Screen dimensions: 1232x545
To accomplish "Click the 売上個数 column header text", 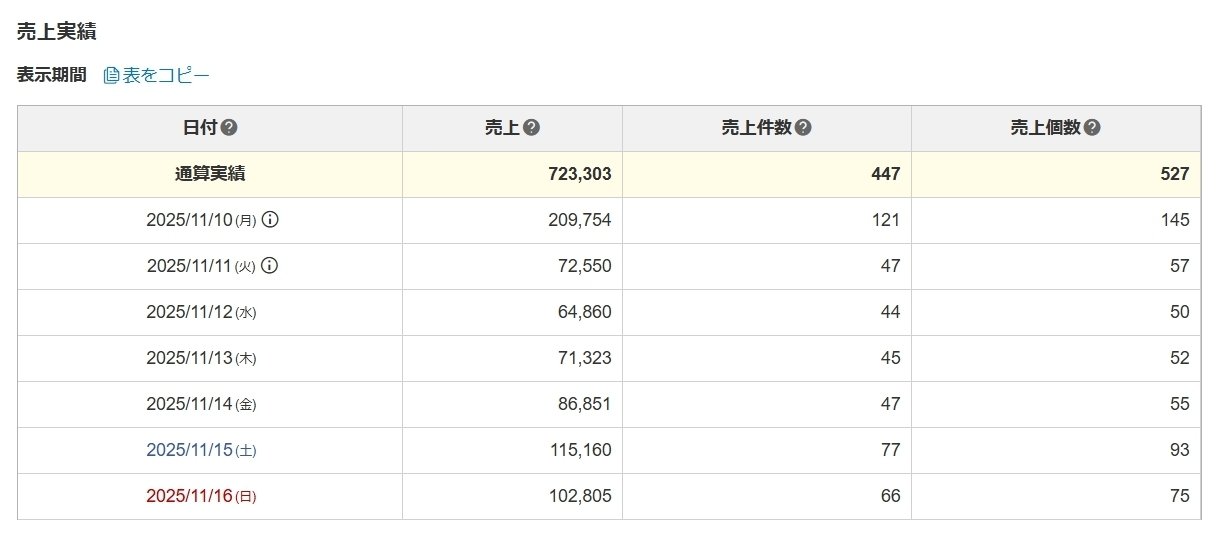I will pos(1045,128).
